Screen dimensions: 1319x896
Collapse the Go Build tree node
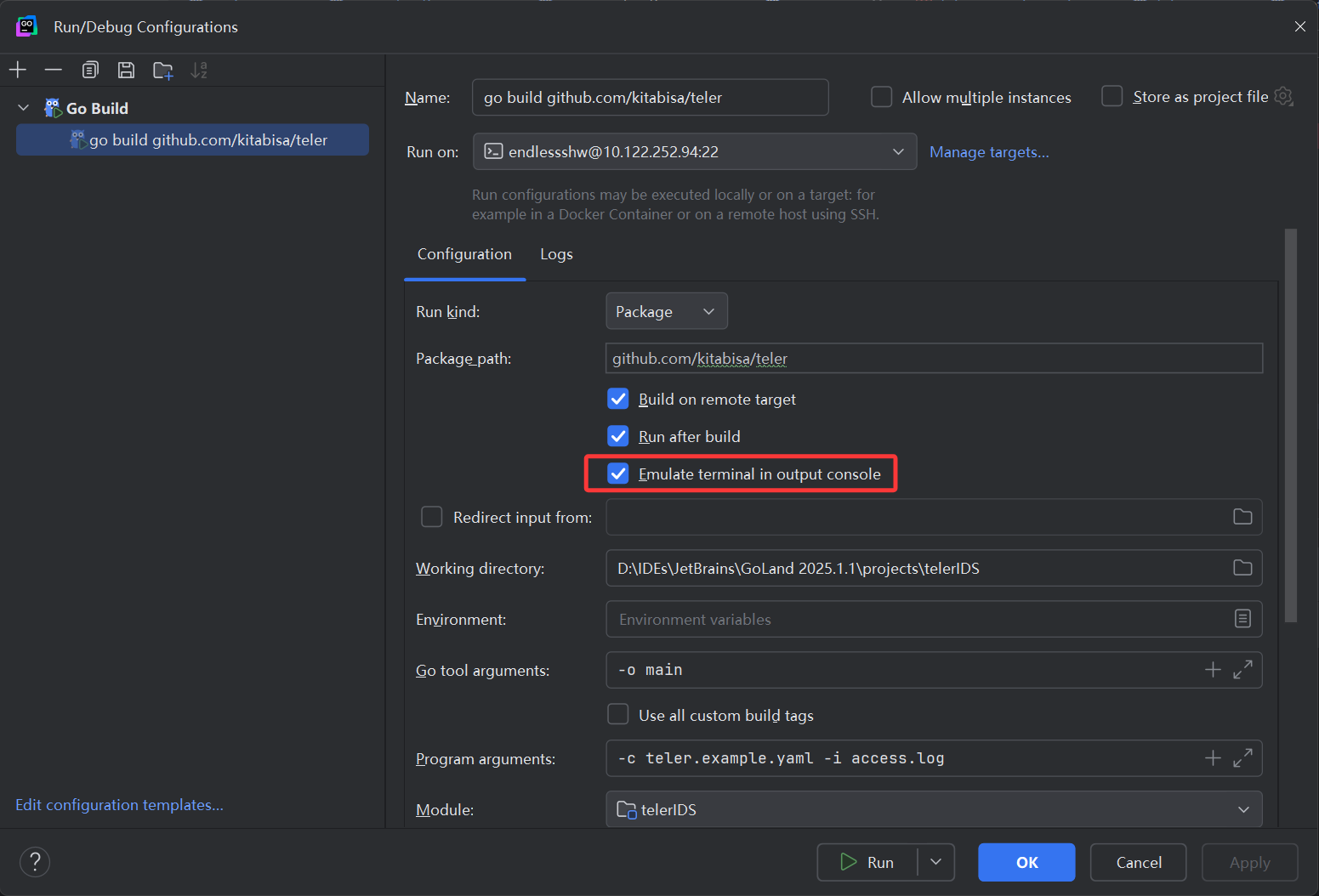24,108
